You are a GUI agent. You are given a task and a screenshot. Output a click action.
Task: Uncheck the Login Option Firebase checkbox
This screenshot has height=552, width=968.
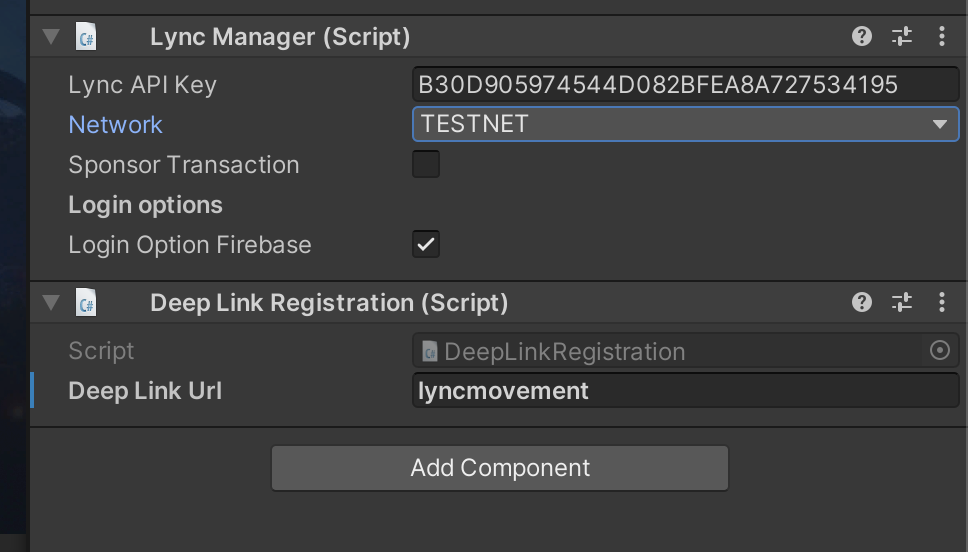(x=426, y=245)
